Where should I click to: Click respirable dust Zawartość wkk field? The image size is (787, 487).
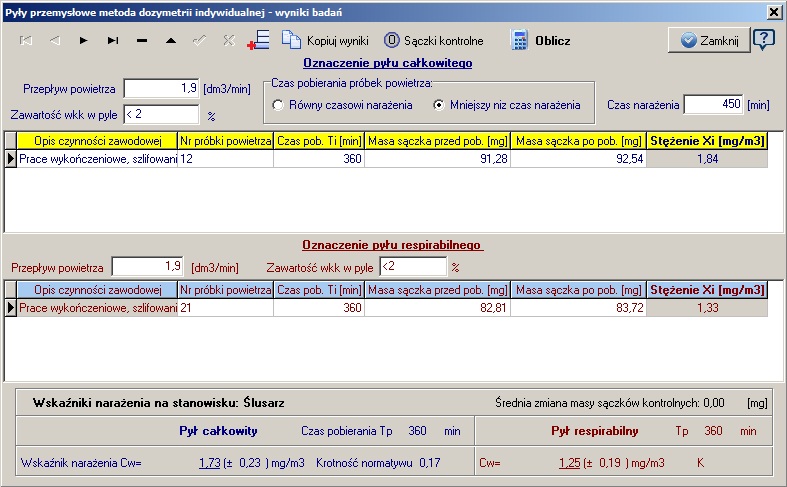pos(413,267)
